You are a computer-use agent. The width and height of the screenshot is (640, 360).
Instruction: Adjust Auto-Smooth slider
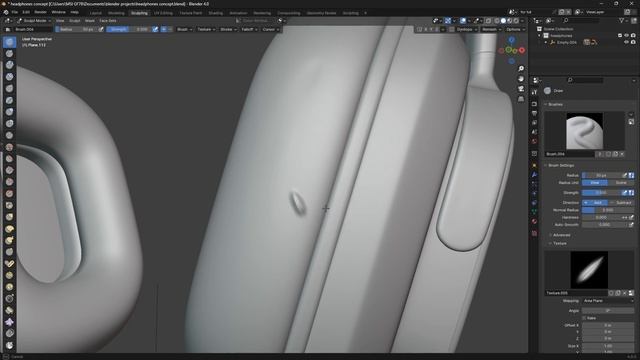(605, 224)
